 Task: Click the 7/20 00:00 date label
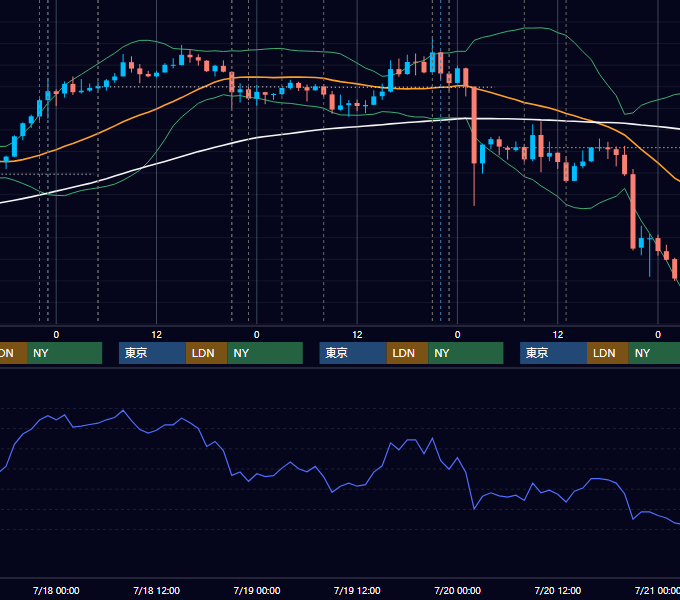(458, 590)
